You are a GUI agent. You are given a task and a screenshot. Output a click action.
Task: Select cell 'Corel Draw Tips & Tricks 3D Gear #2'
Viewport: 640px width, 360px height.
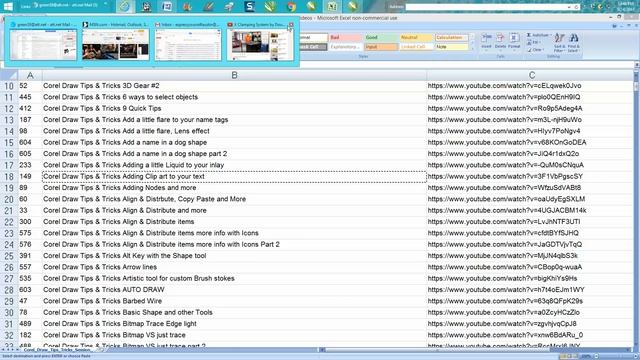click(234, 86)
